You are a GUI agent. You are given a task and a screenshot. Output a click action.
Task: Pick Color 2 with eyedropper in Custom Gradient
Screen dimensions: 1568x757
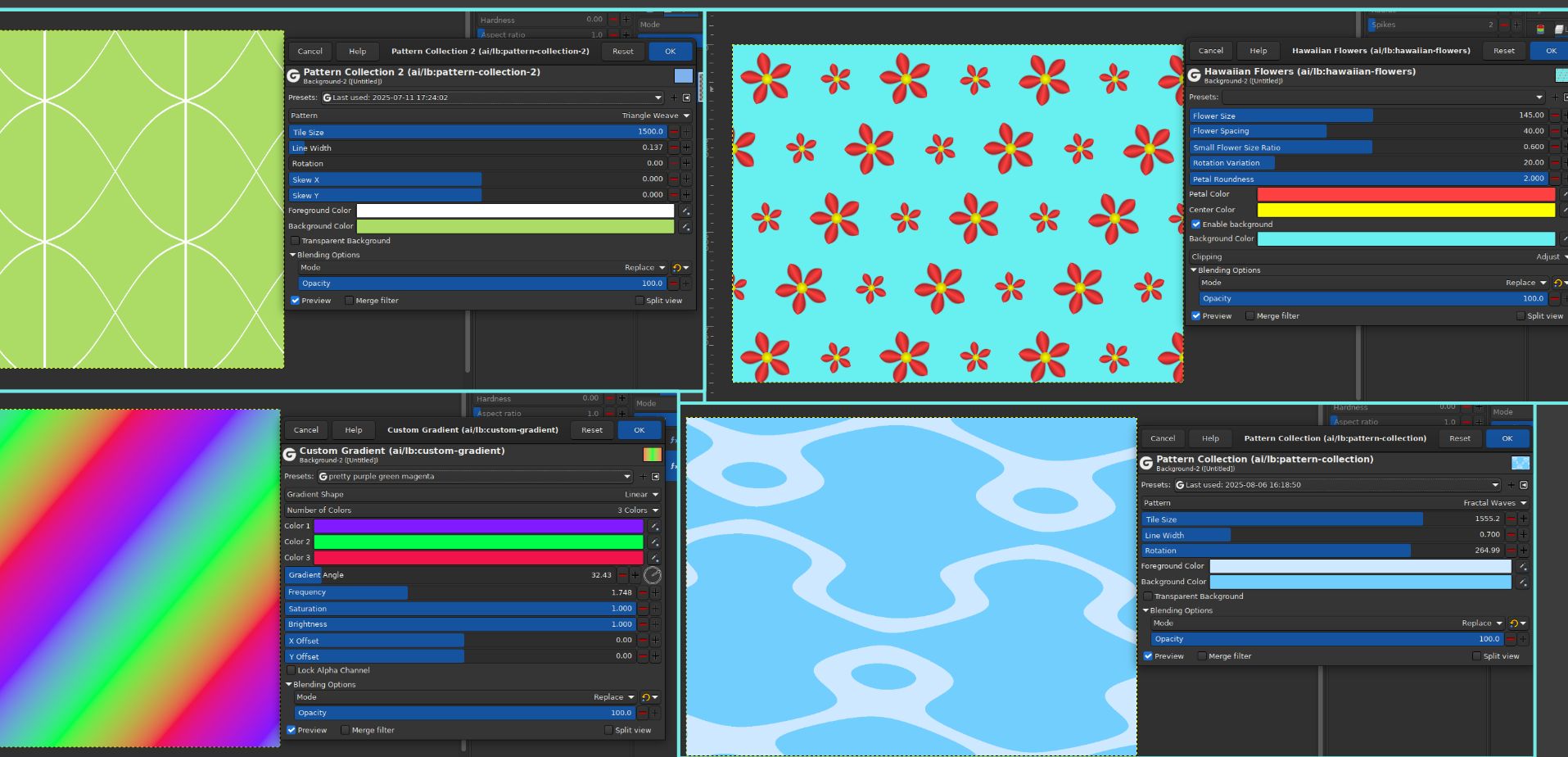[x=654, y=542]
